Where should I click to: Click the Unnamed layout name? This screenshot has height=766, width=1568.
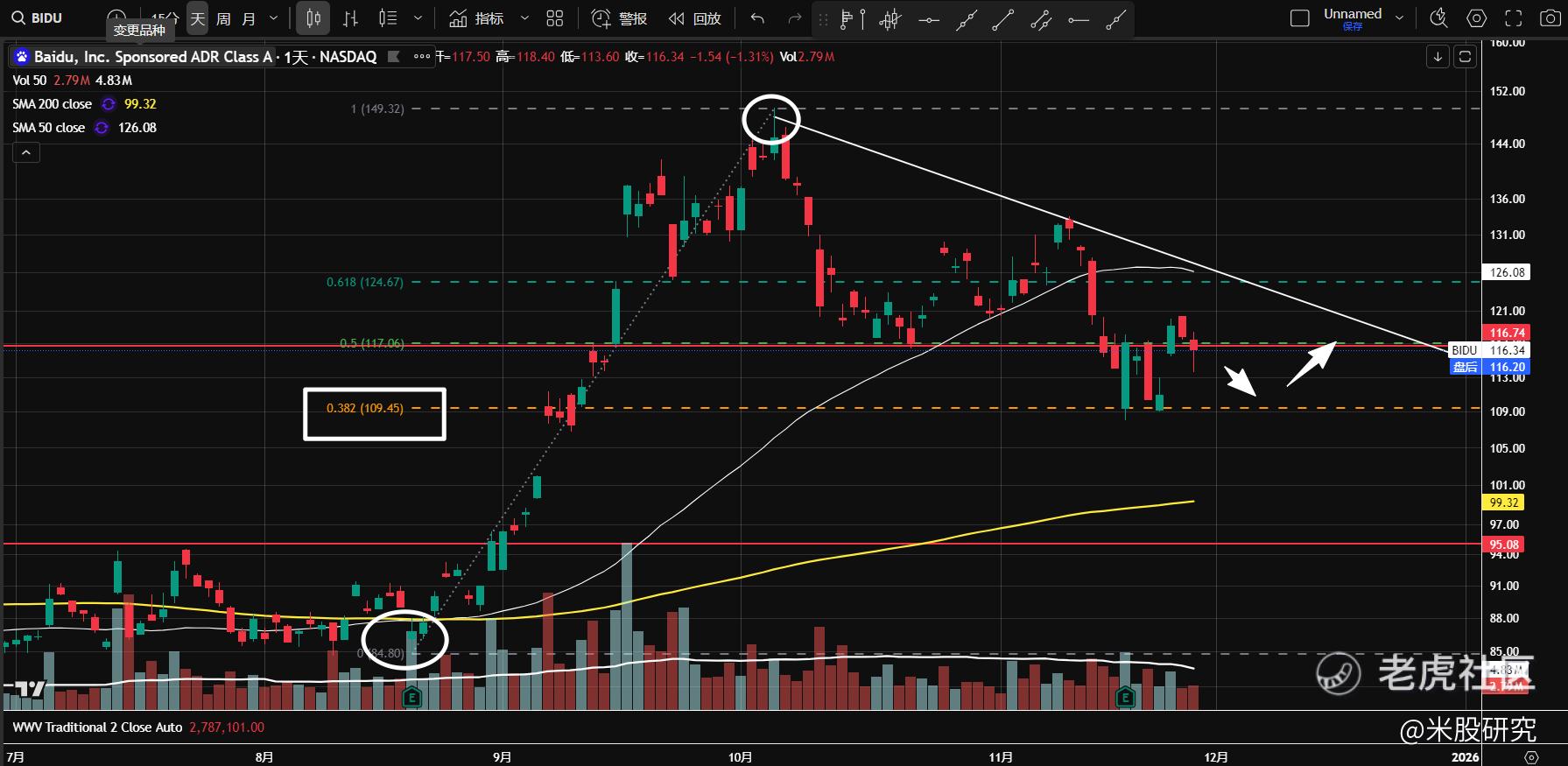1353,14
